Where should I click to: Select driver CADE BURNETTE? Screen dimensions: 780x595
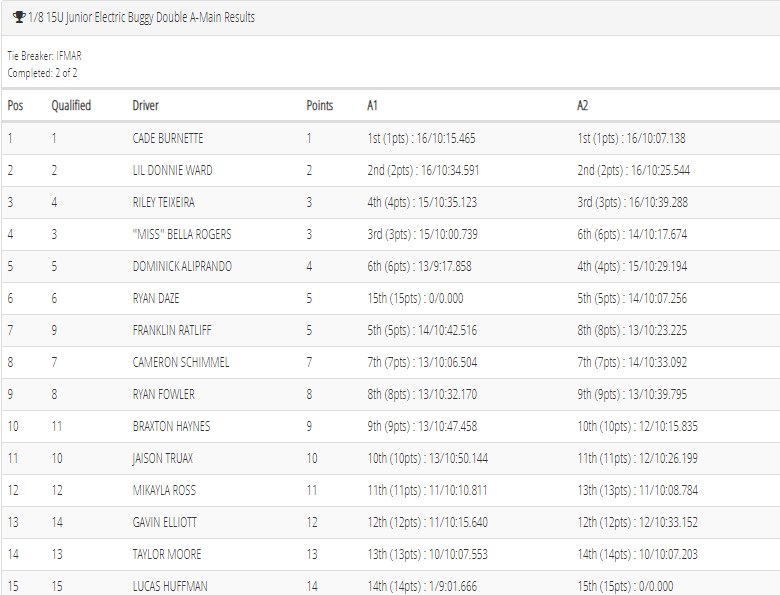coord(168,138)
